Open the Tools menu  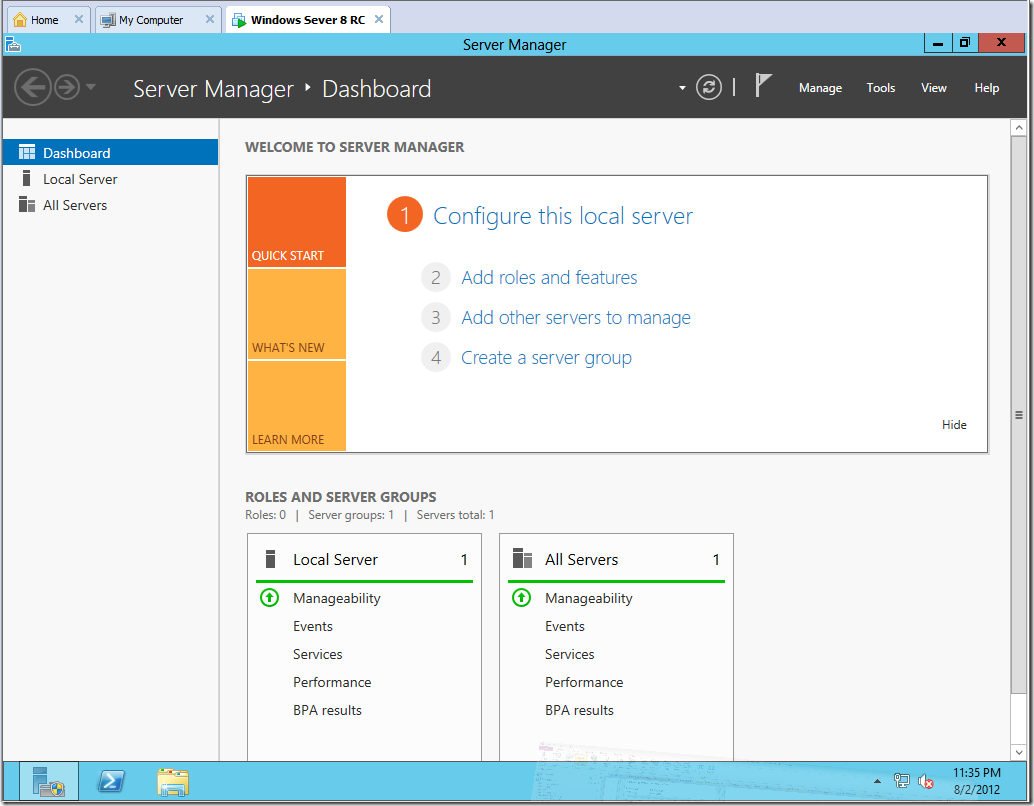[880, 88]
